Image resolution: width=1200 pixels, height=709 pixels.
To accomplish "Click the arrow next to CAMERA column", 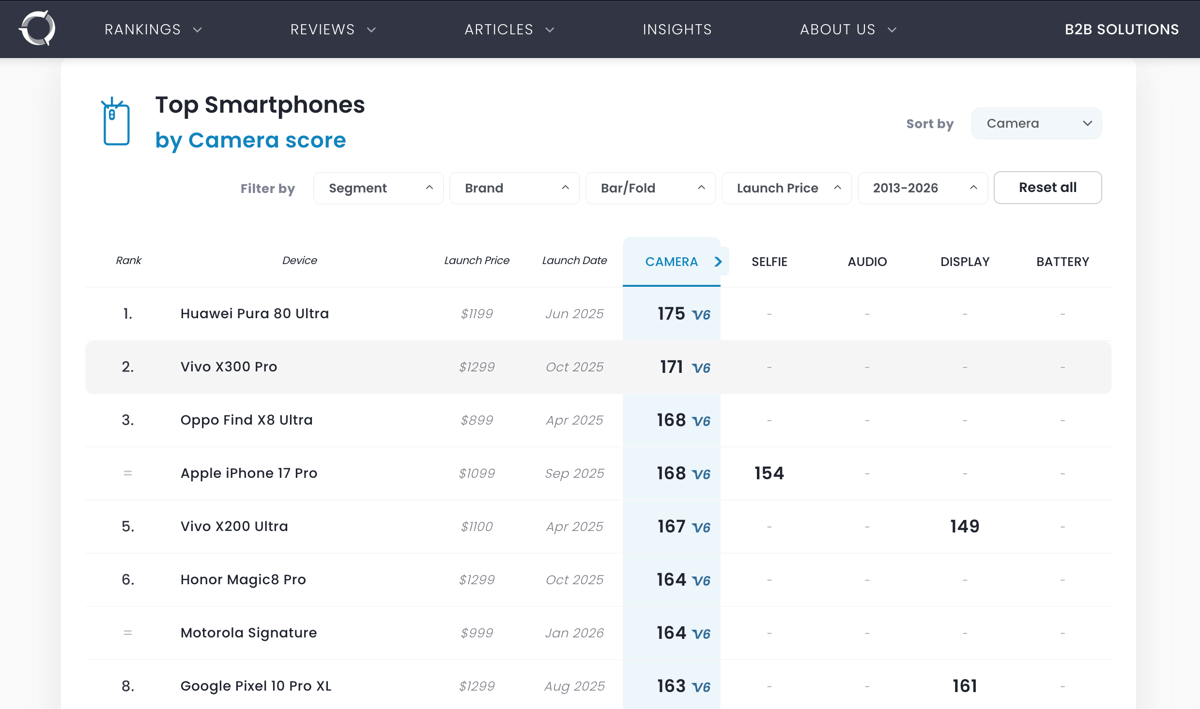I will [718, 262].
